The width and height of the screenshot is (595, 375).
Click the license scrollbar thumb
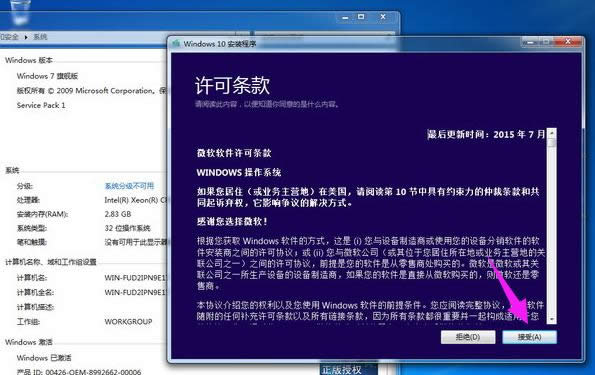(552, 143)
